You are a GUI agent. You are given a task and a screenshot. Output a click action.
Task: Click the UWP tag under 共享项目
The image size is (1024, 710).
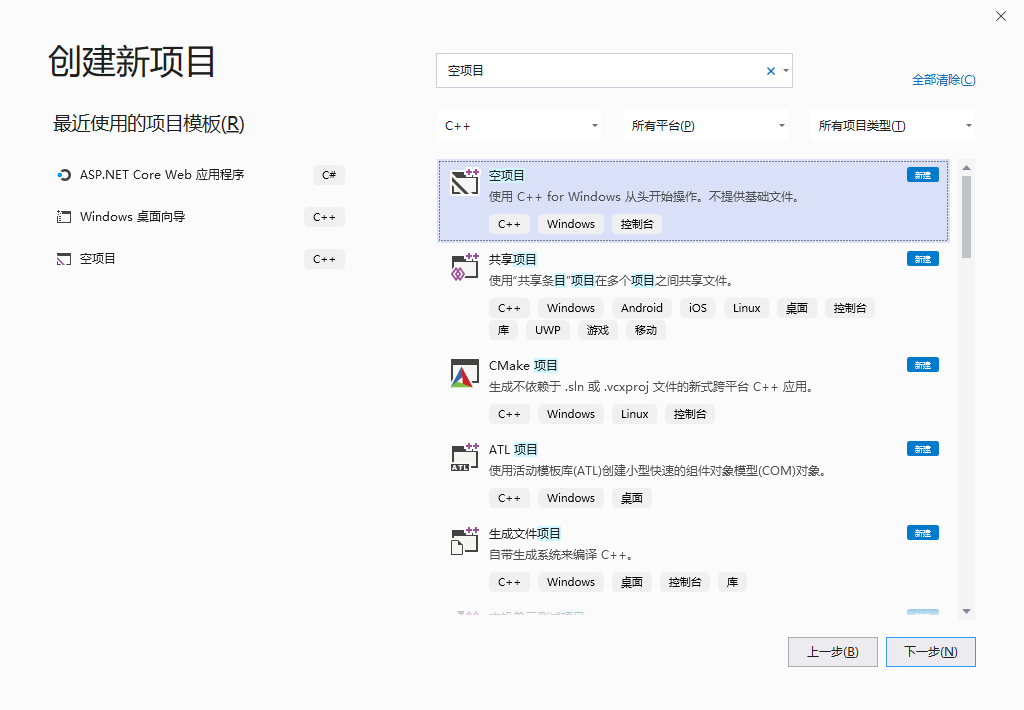547,331
